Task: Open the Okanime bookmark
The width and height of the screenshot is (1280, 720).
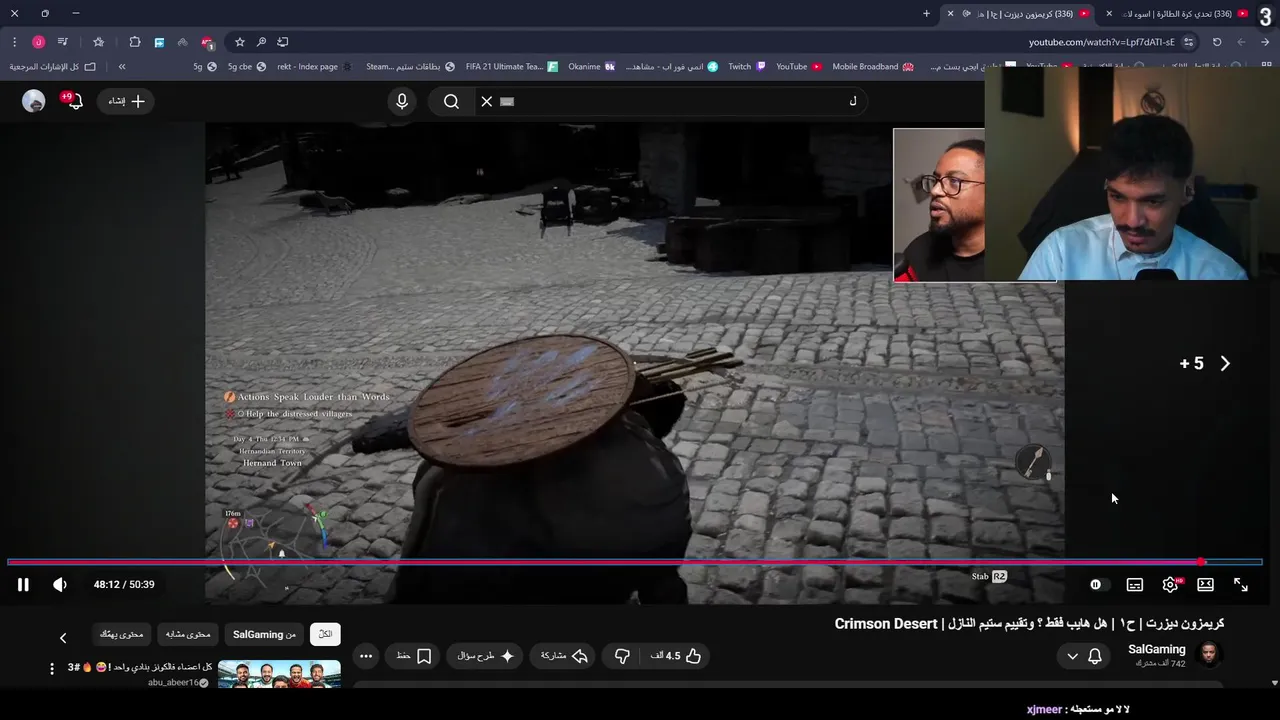Action: pos(592,66)
